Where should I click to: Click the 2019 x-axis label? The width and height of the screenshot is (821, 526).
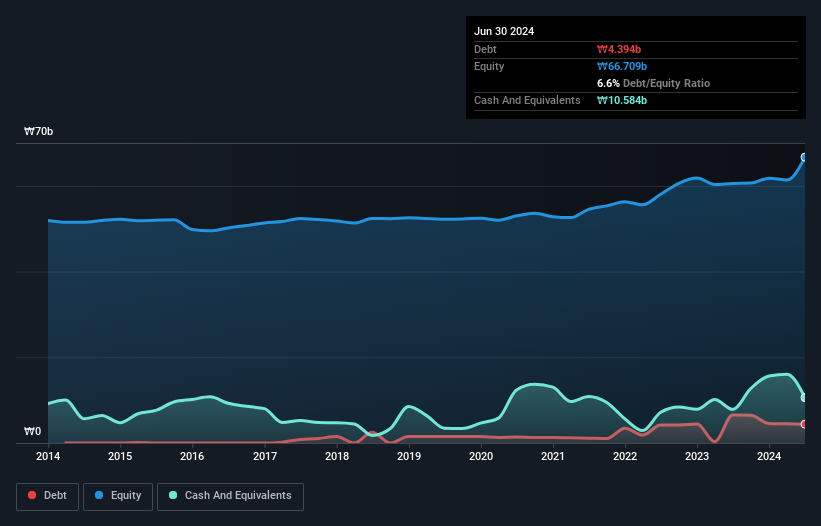pyautogui.click(x=409, y=456)
